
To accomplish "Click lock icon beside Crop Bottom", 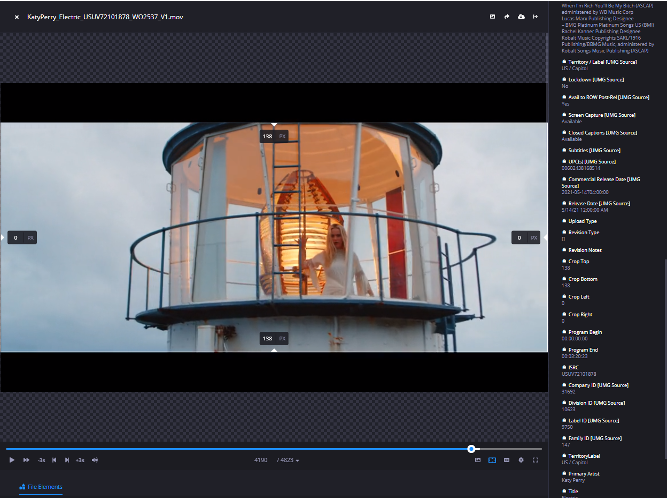I will coord(564,279).
